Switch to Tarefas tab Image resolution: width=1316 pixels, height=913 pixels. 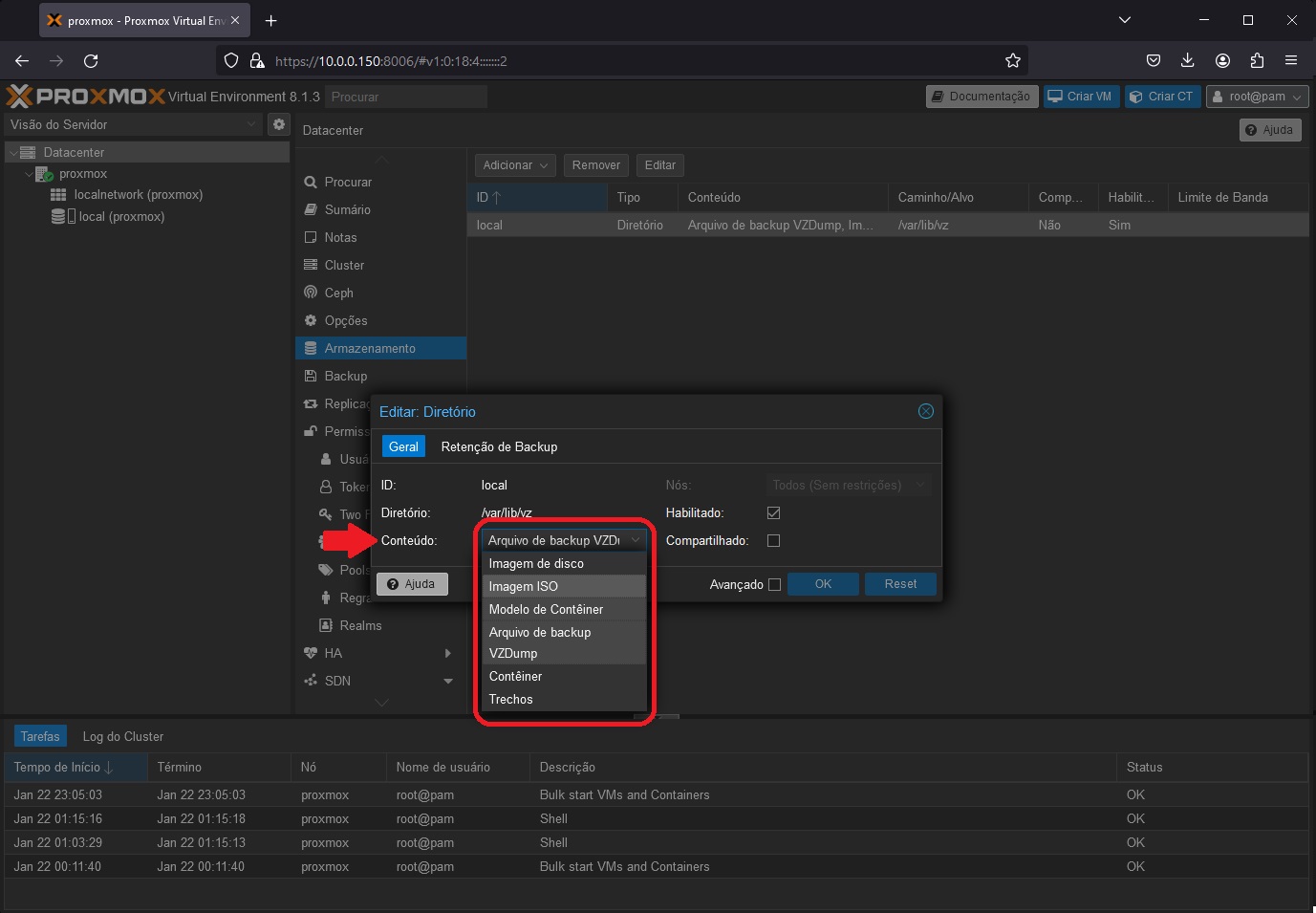pyautogui.click(x=40, y=736)
